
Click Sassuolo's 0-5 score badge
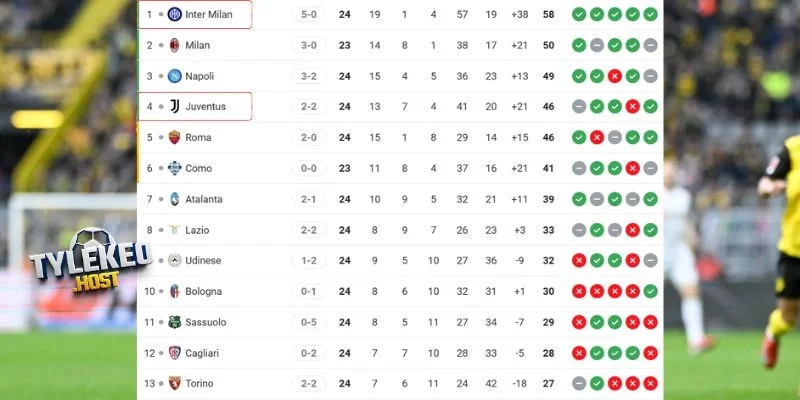pyautogui.click(x=308, y=322)
